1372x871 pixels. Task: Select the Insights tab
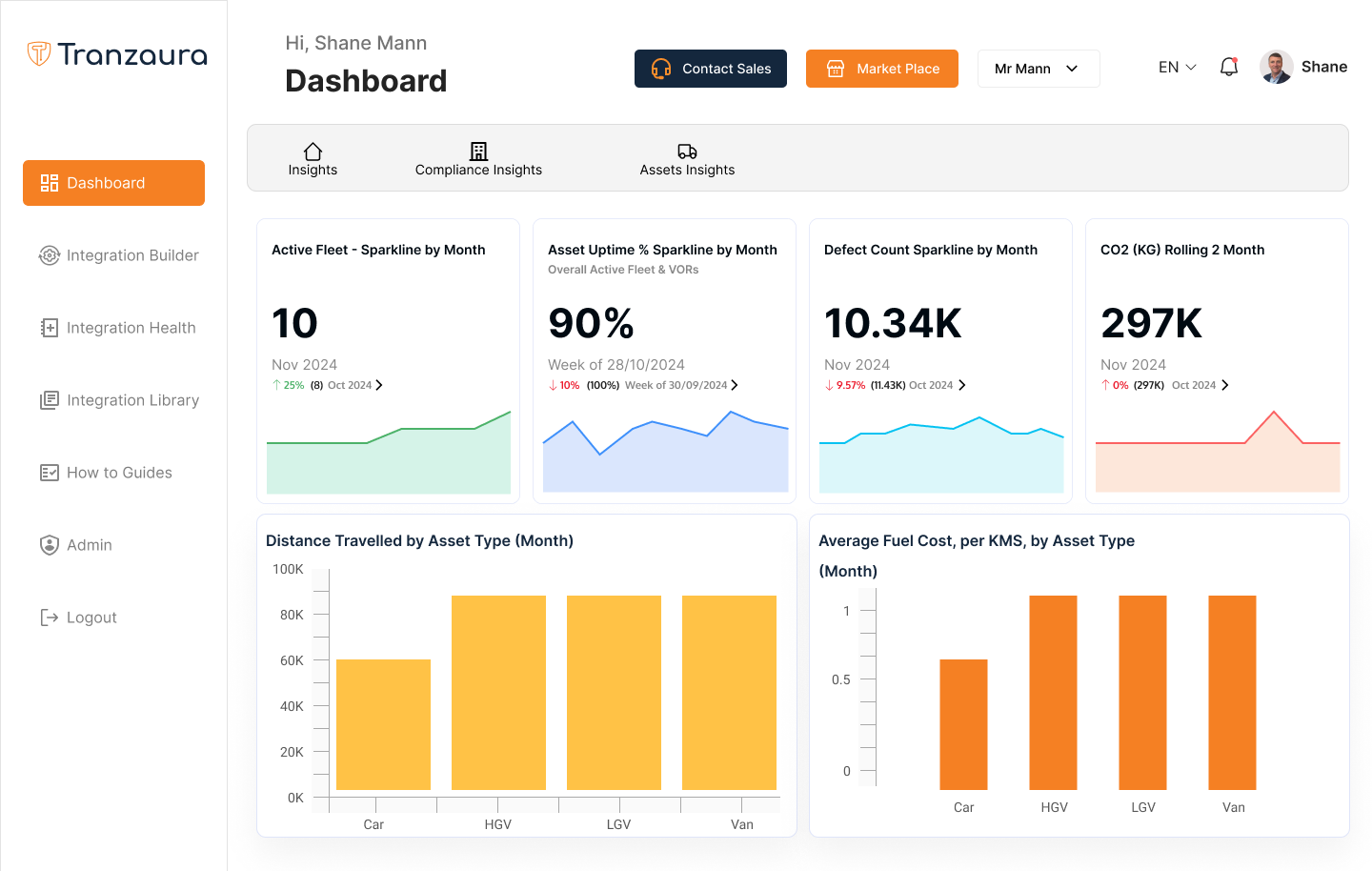[313, 159]
